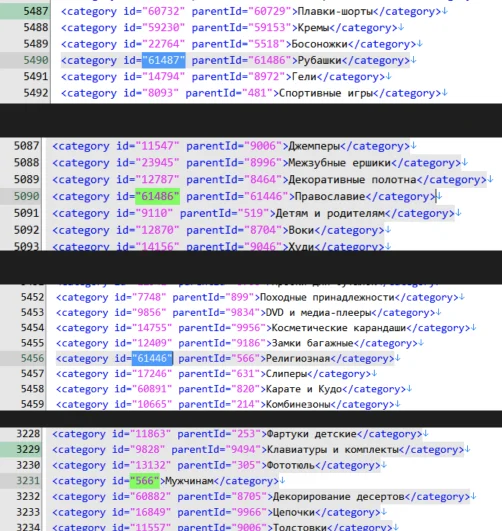Click id value "10665"
The height and width of the screenshot is (531, 502).
[152, 404]
